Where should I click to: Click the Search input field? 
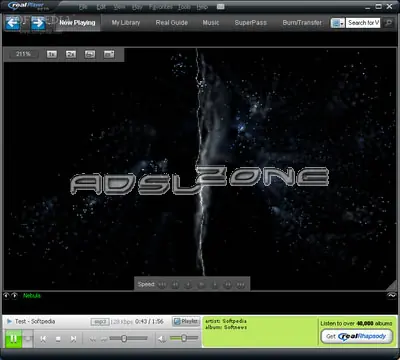pyautogui.click(x=363, y=23)
